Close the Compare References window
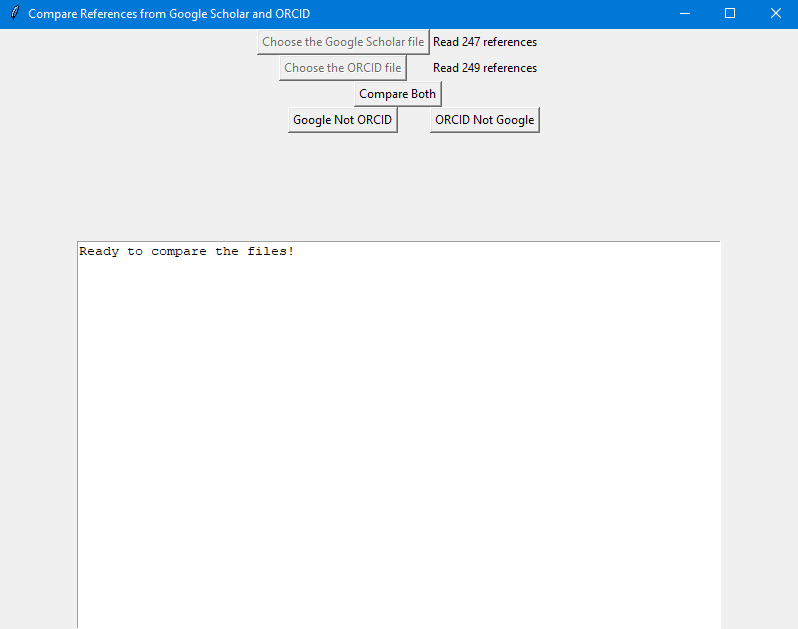This screenshot has width=798, height=629. point(775,14)
